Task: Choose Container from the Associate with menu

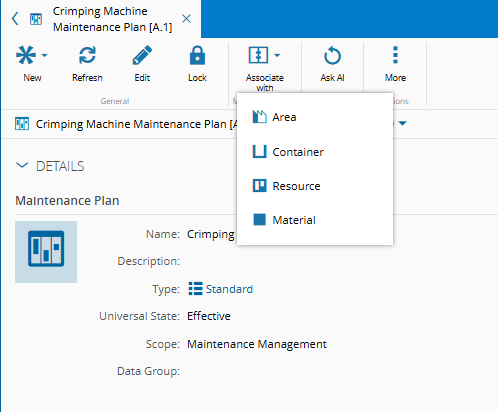Action: coord(315,152)
